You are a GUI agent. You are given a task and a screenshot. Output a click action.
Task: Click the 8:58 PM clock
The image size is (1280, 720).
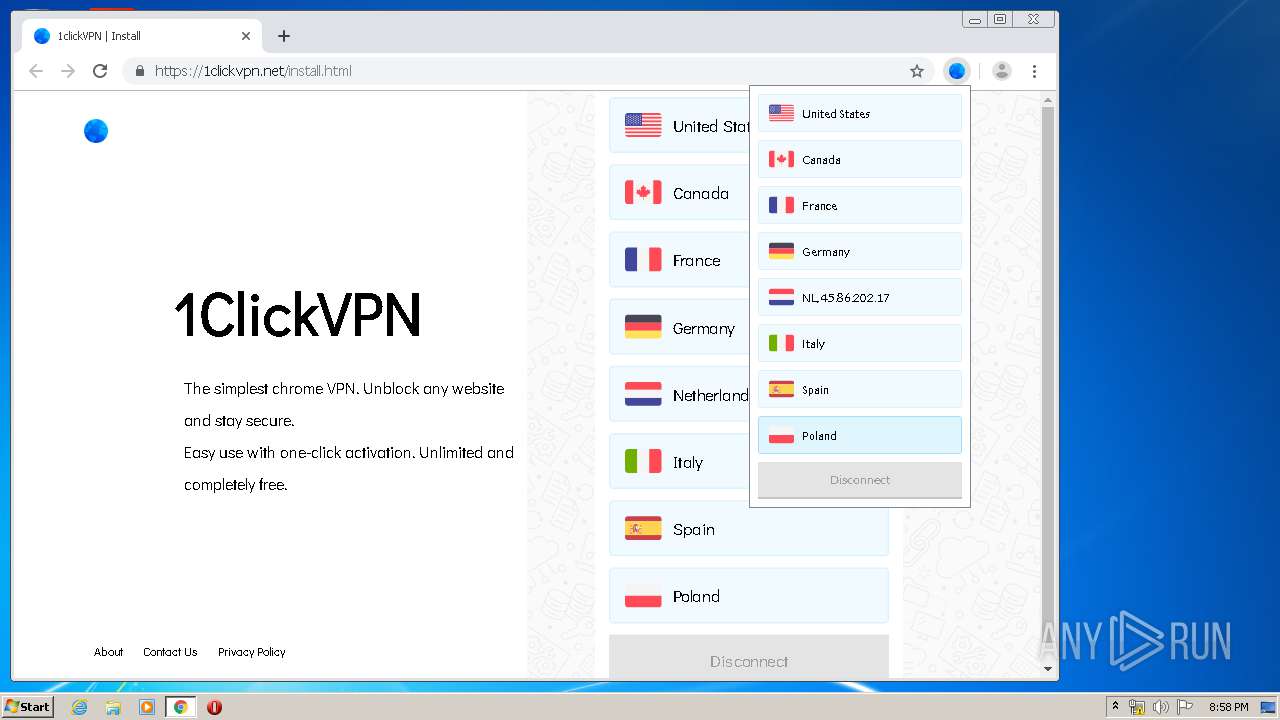[1228, 707]
